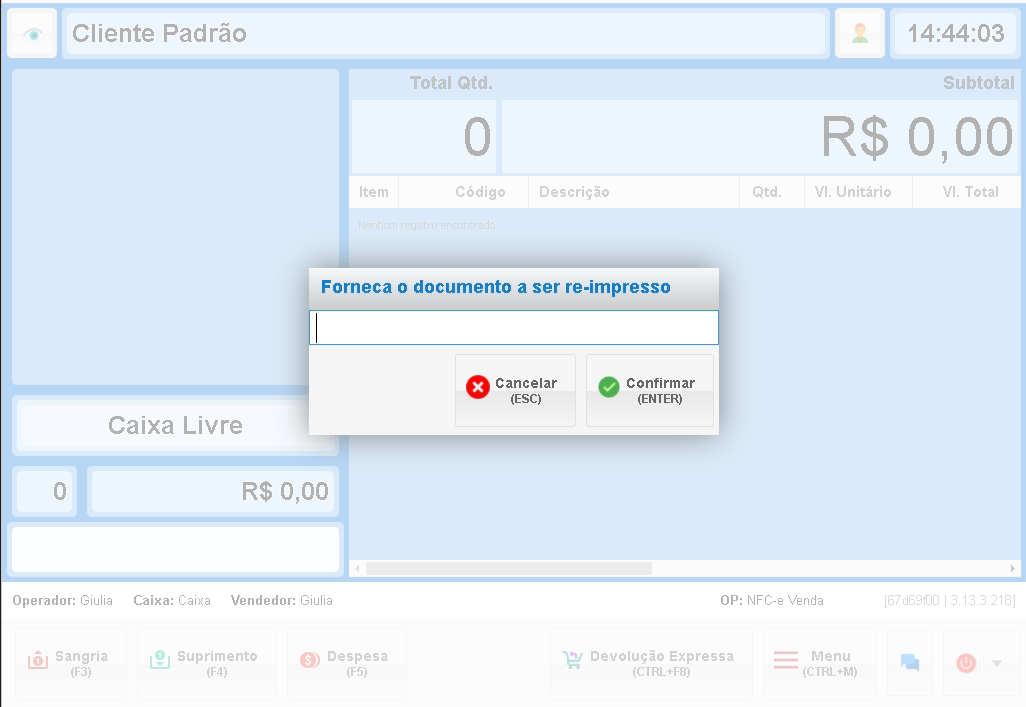Click the red power icon
Viewport: 1026px width, 707px height.
(x=966, y=663)
